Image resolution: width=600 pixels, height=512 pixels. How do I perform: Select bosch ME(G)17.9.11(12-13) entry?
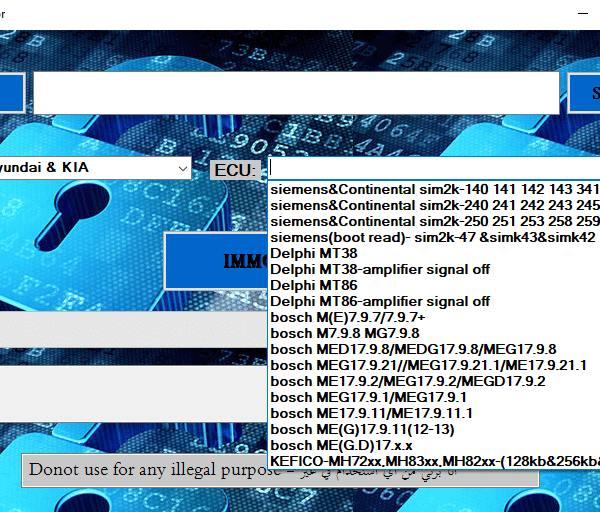click(x=361, y=429)
